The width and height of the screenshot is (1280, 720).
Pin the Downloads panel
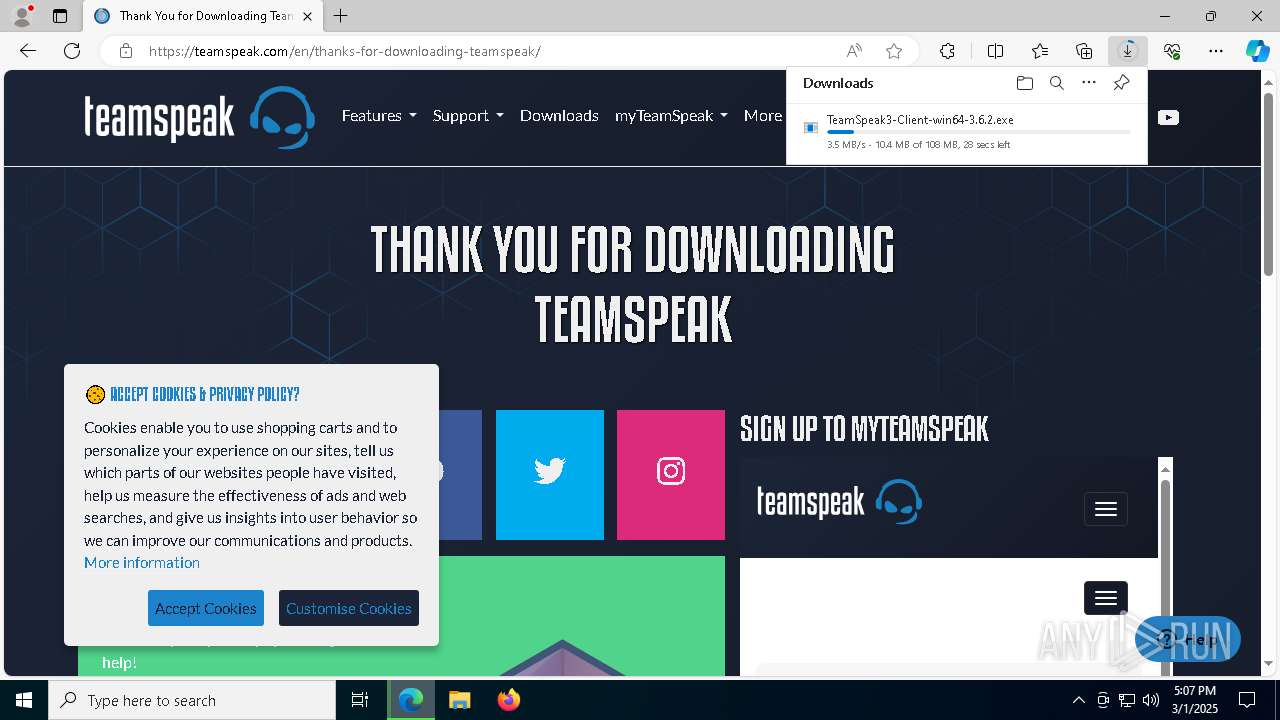(x=1121, y=83)
